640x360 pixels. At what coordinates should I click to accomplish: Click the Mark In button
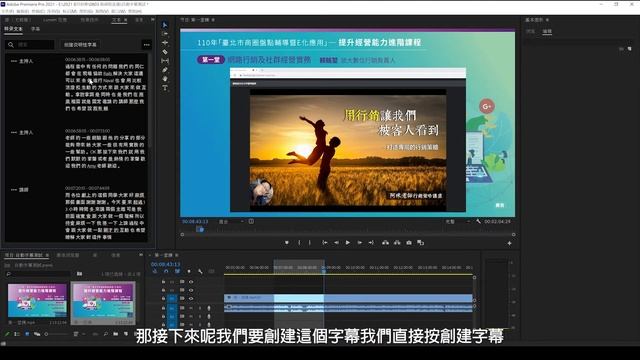tap(299, 243)
